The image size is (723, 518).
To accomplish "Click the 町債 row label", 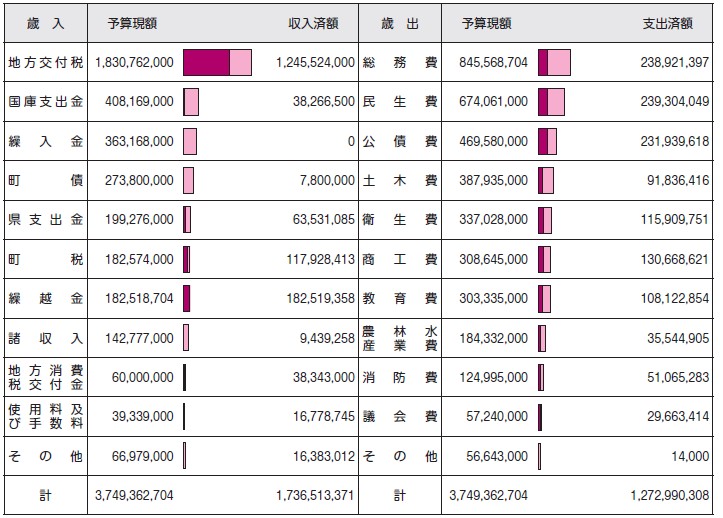I will click(x=45, y=180).
